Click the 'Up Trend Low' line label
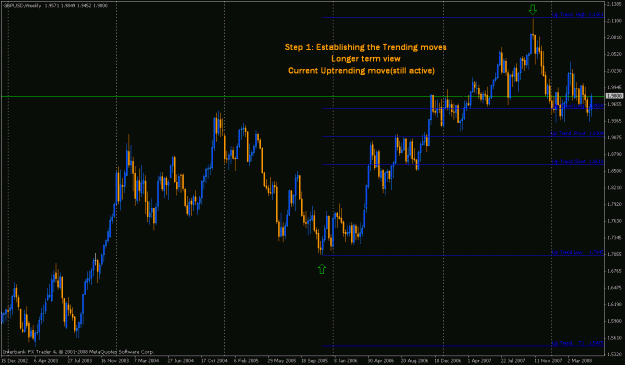 tap(577, 252)
